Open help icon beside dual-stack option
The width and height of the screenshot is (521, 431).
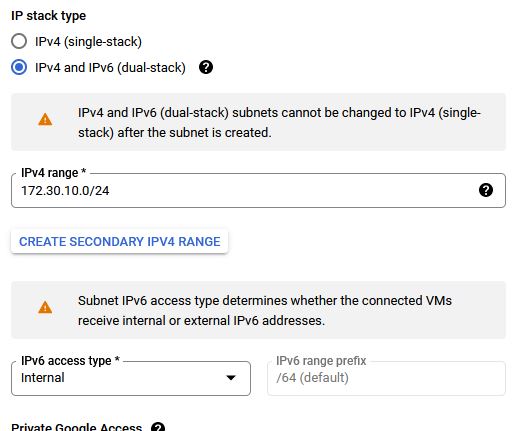[x=206, y=67]
